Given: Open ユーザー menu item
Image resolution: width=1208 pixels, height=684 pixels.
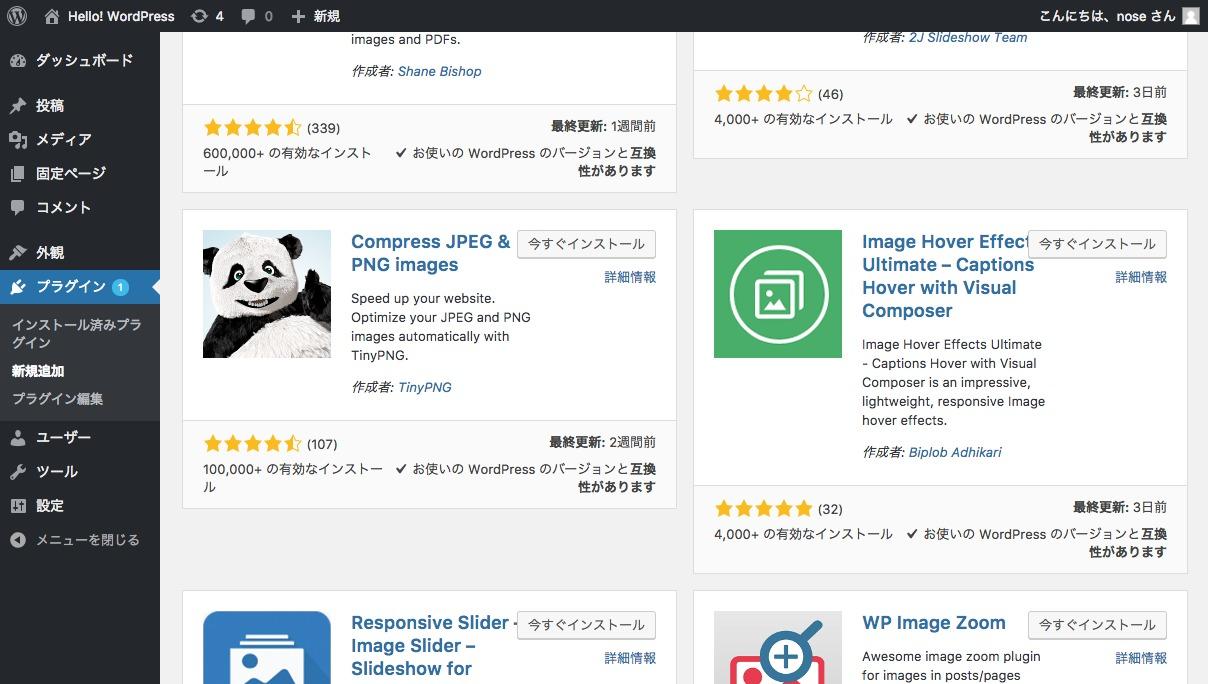Looking at the screenshot, I should point(64,438).
